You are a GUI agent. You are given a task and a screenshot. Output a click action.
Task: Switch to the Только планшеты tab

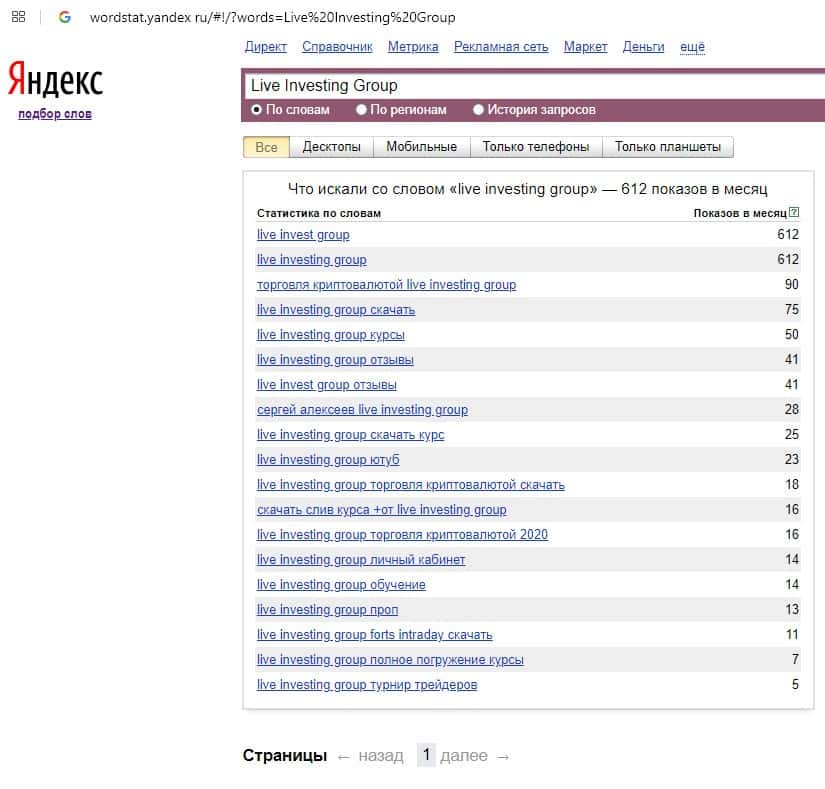pyautogui.click(x=668, y=147)
